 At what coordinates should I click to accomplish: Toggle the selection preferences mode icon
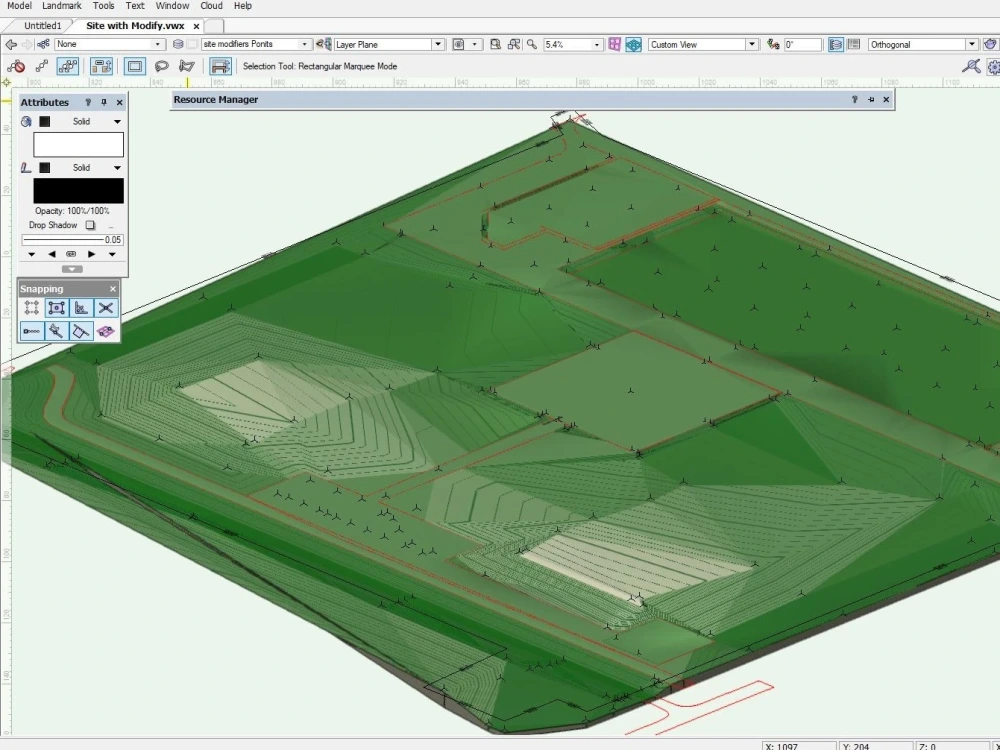(220, 66)
